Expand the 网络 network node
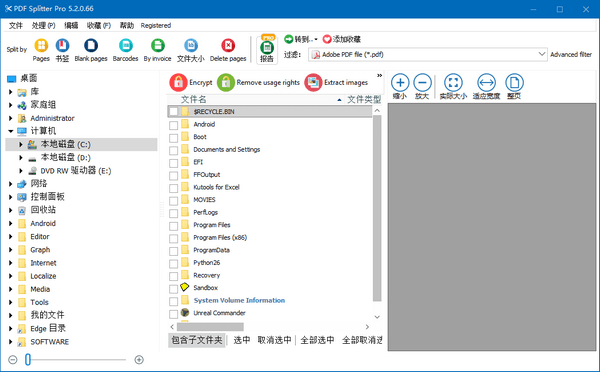 (x=11, y=184)
